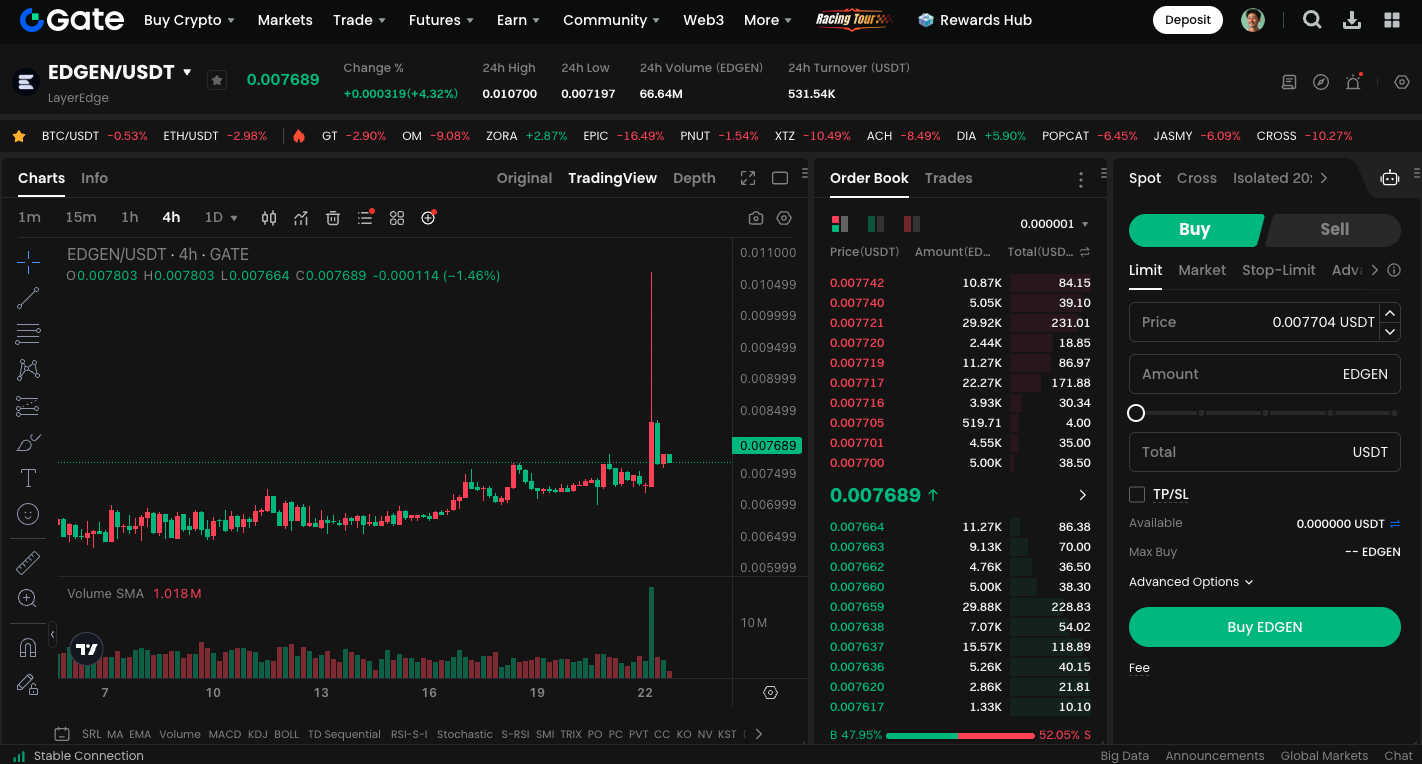Tick the TP/SL checkbox
Image resolution: width=1422 pixels, height=764 pixels.
tap(1137, 494)
